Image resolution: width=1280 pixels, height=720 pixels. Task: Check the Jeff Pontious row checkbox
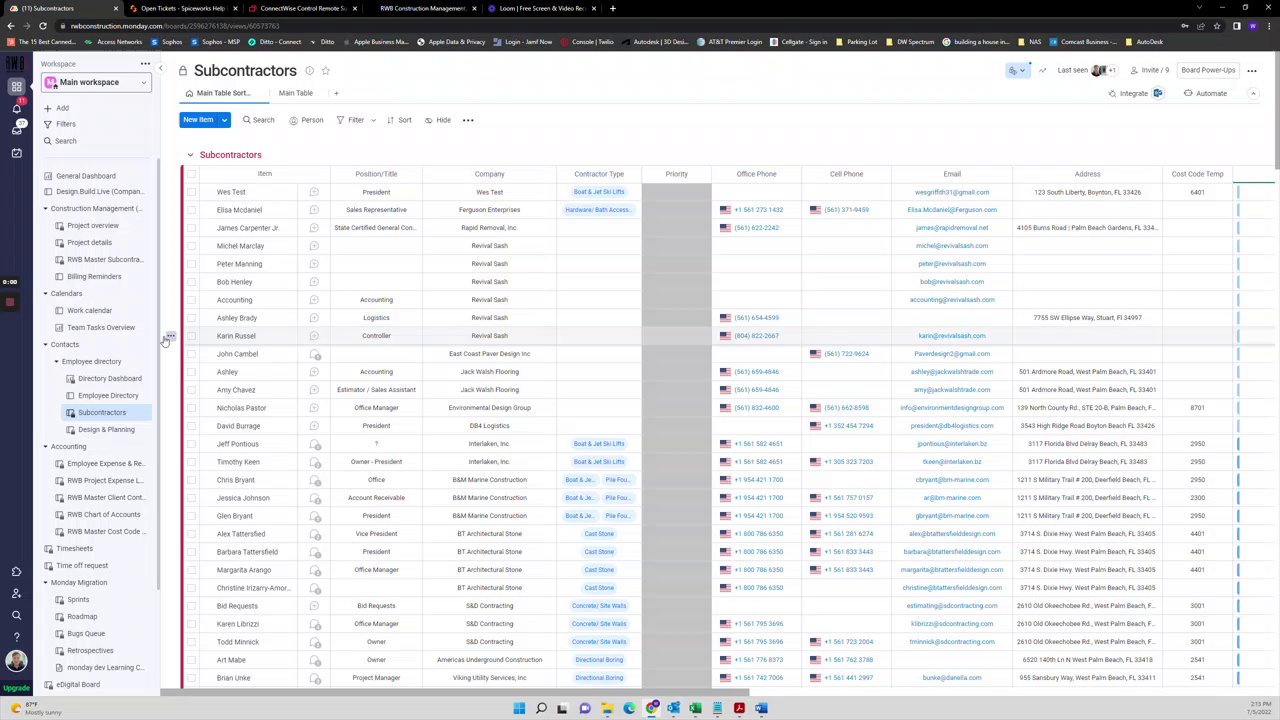(x=191, y=444)
